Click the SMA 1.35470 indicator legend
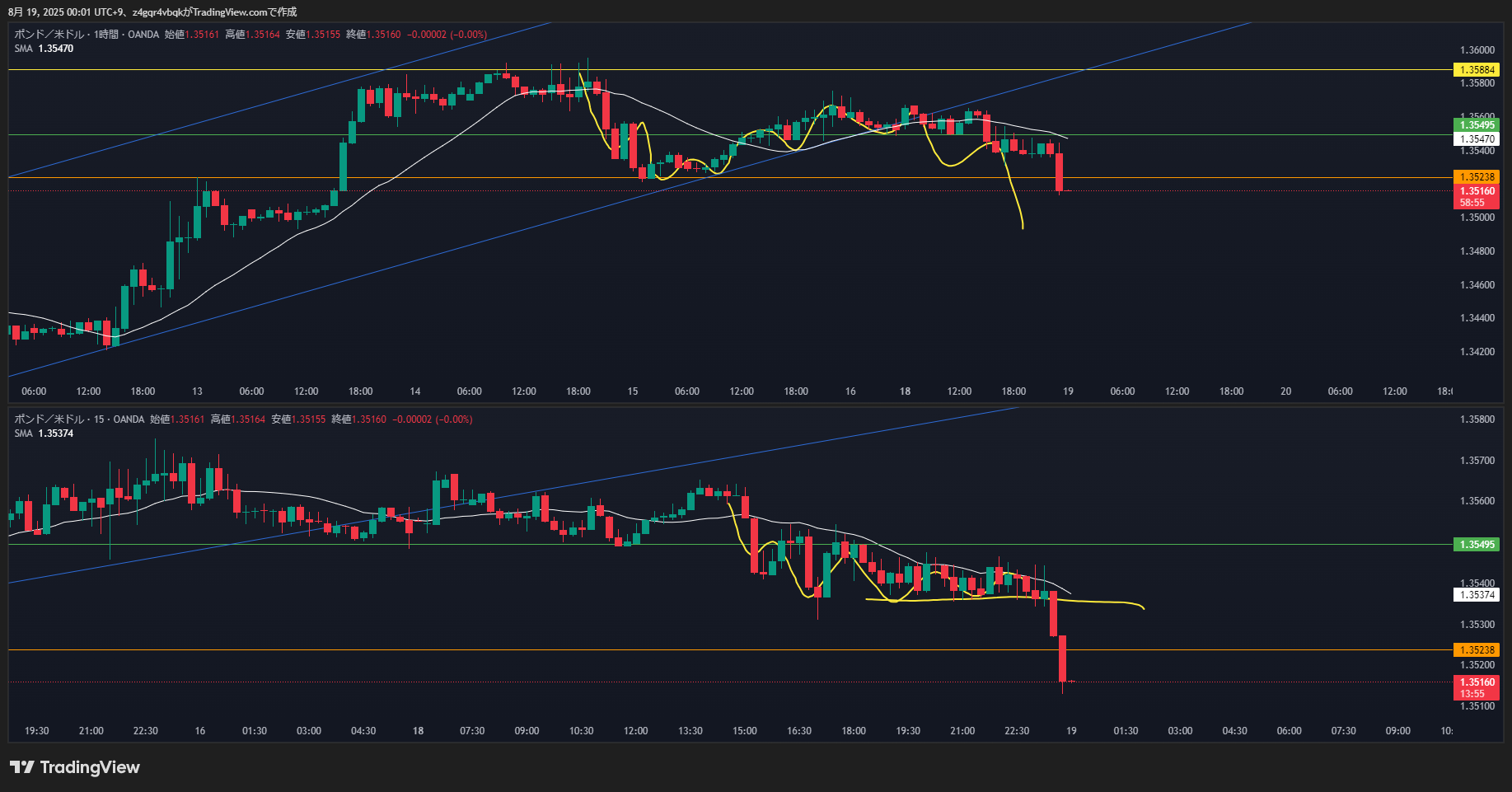 (x=44, y=49)
